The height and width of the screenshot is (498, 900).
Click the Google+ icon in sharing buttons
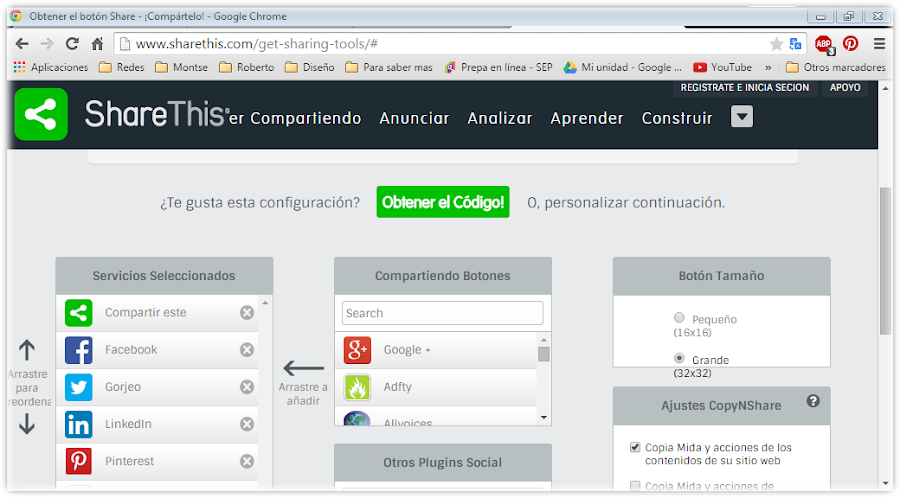coord(357,350)
